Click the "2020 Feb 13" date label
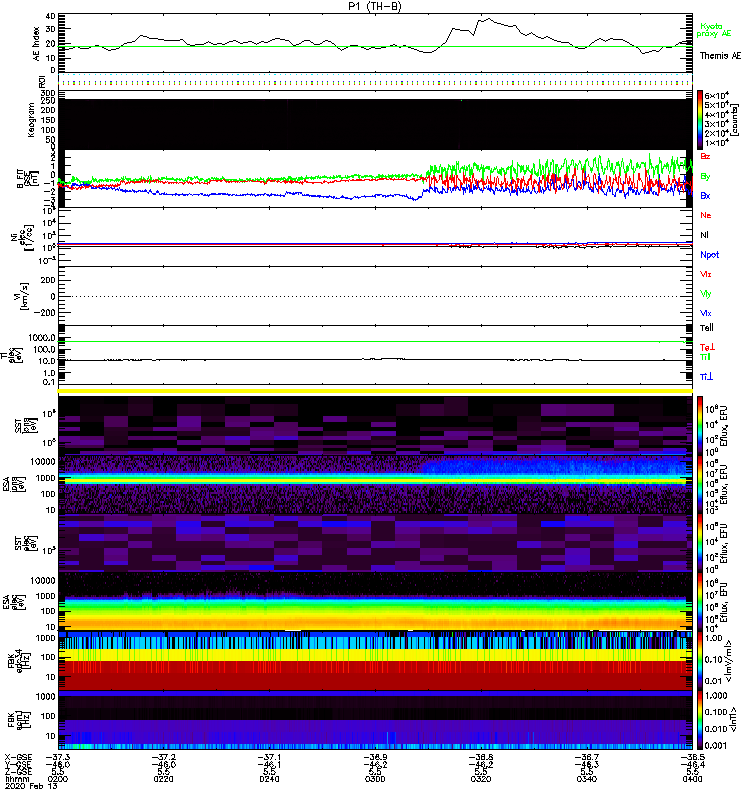The image size is (750, 800). pyautogui.click(x=32, y=786)
